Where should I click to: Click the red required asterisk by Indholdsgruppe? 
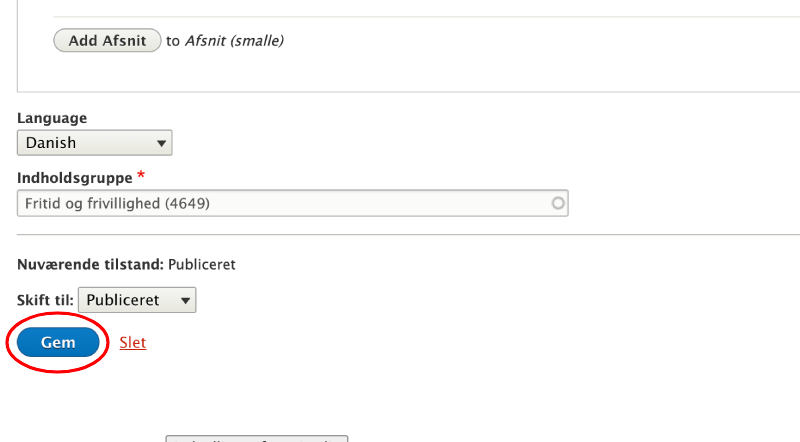[142, 176]
